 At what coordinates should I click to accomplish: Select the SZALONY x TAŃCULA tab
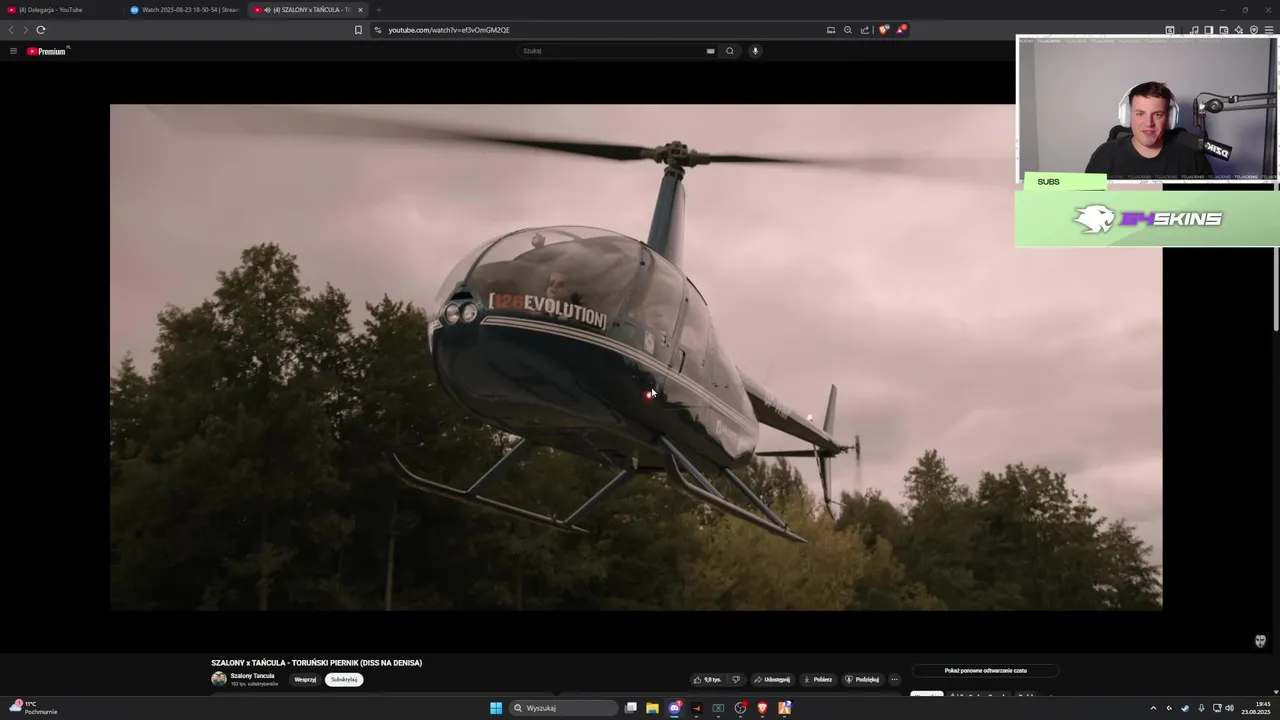pyautogui.click(x=310, y=10)
